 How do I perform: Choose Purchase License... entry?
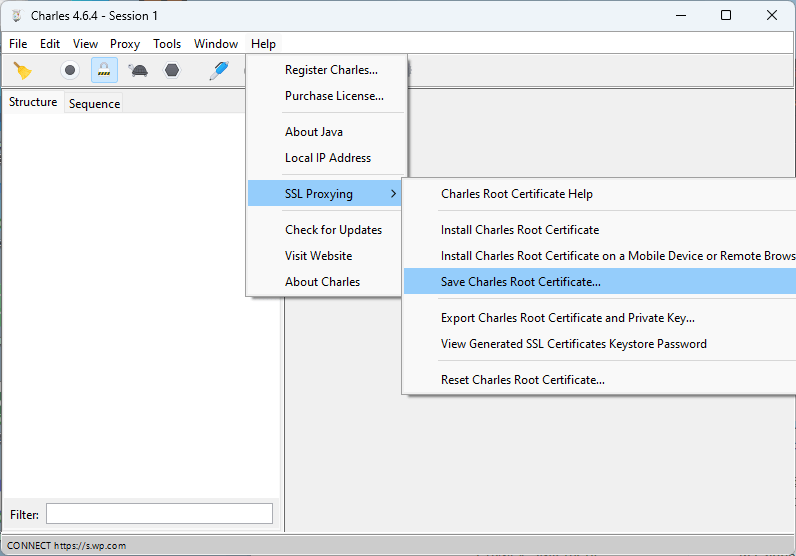point(327,95)
